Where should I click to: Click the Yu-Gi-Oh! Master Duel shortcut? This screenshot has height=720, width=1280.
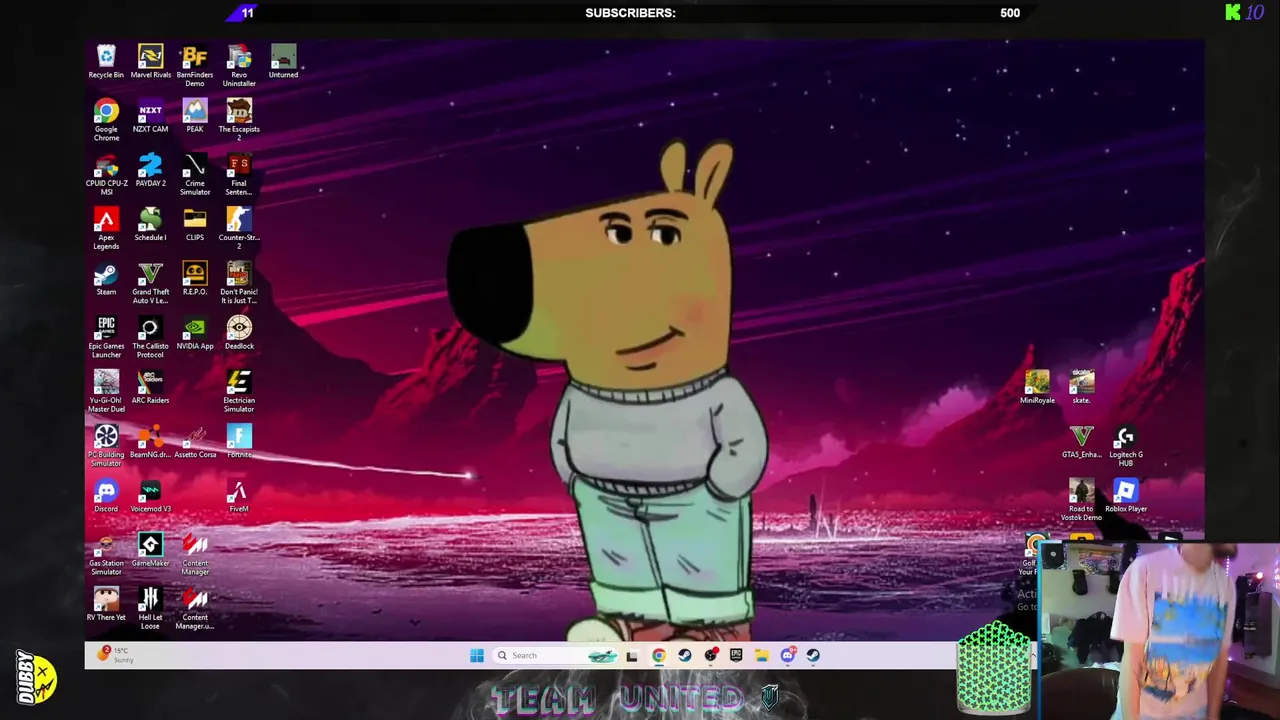click(x=106, y=390)
